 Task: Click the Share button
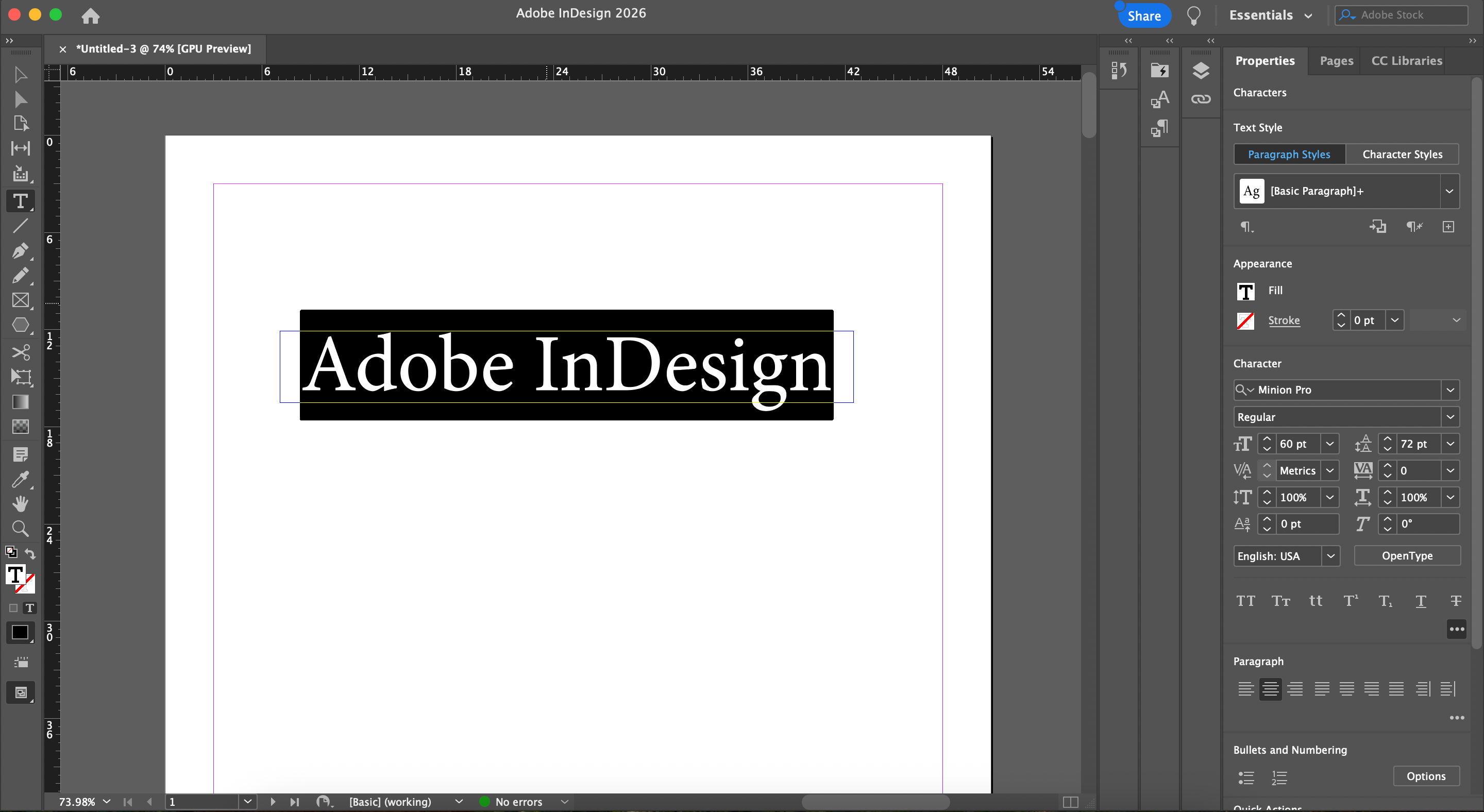pyautogui.click(x=1143, y=15)
